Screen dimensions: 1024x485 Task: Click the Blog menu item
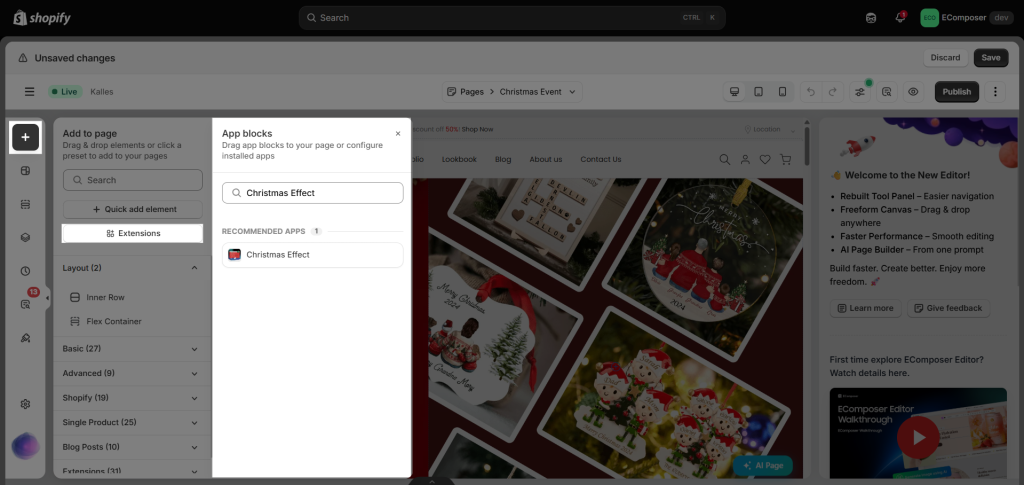(x=503, y=159)
